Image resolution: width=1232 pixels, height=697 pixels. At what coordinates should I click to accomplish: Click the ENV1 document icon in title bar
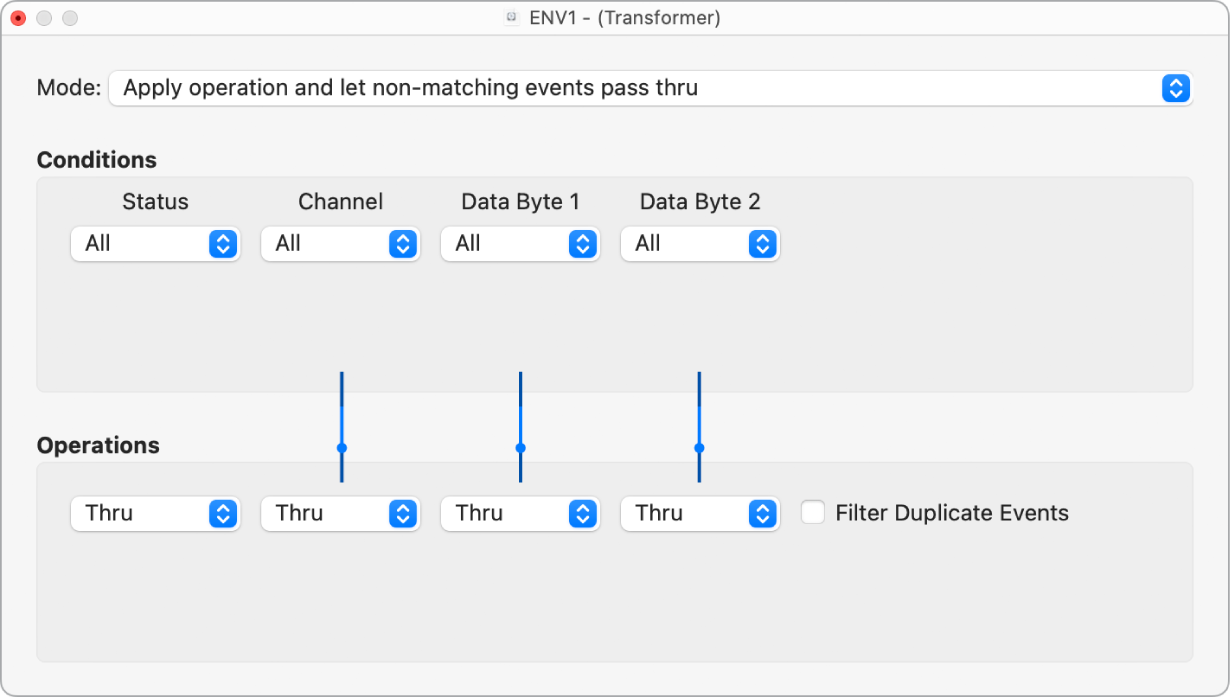click(512, 18)
